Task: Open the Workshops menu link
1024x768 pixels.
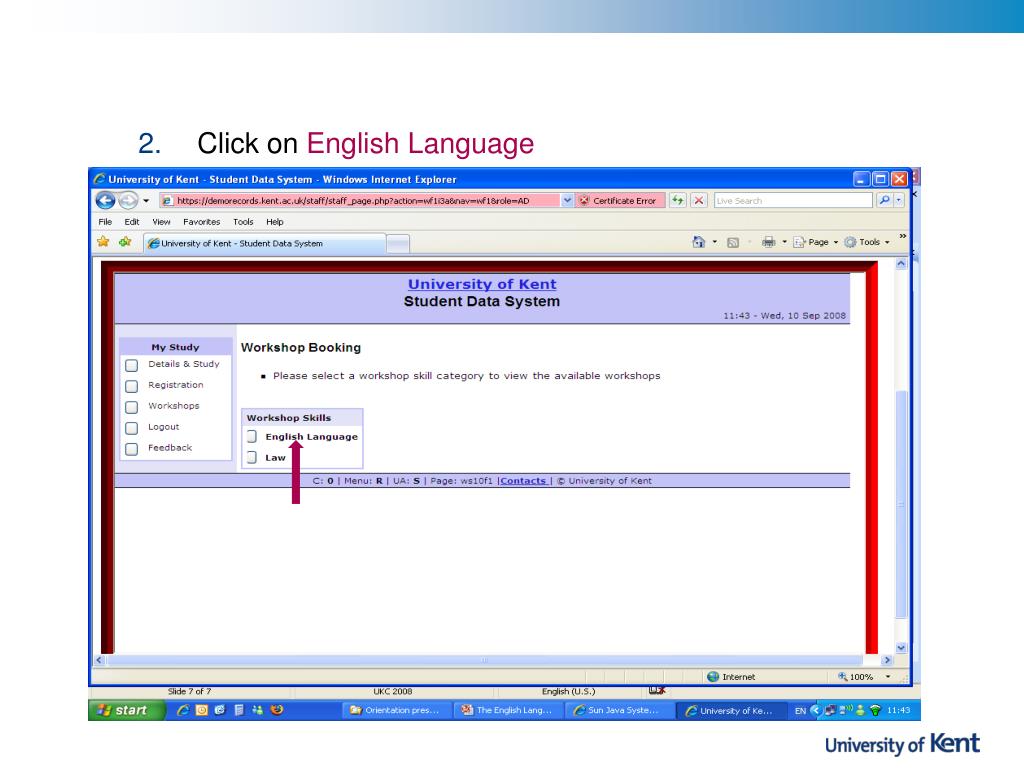Action: [x=174, y=406]
